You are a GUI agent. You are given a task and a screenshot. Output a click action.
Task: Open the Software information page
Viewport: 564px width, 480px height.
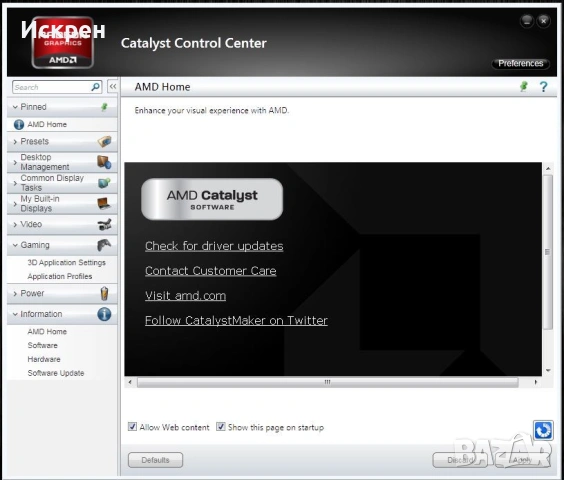point(42,345)
